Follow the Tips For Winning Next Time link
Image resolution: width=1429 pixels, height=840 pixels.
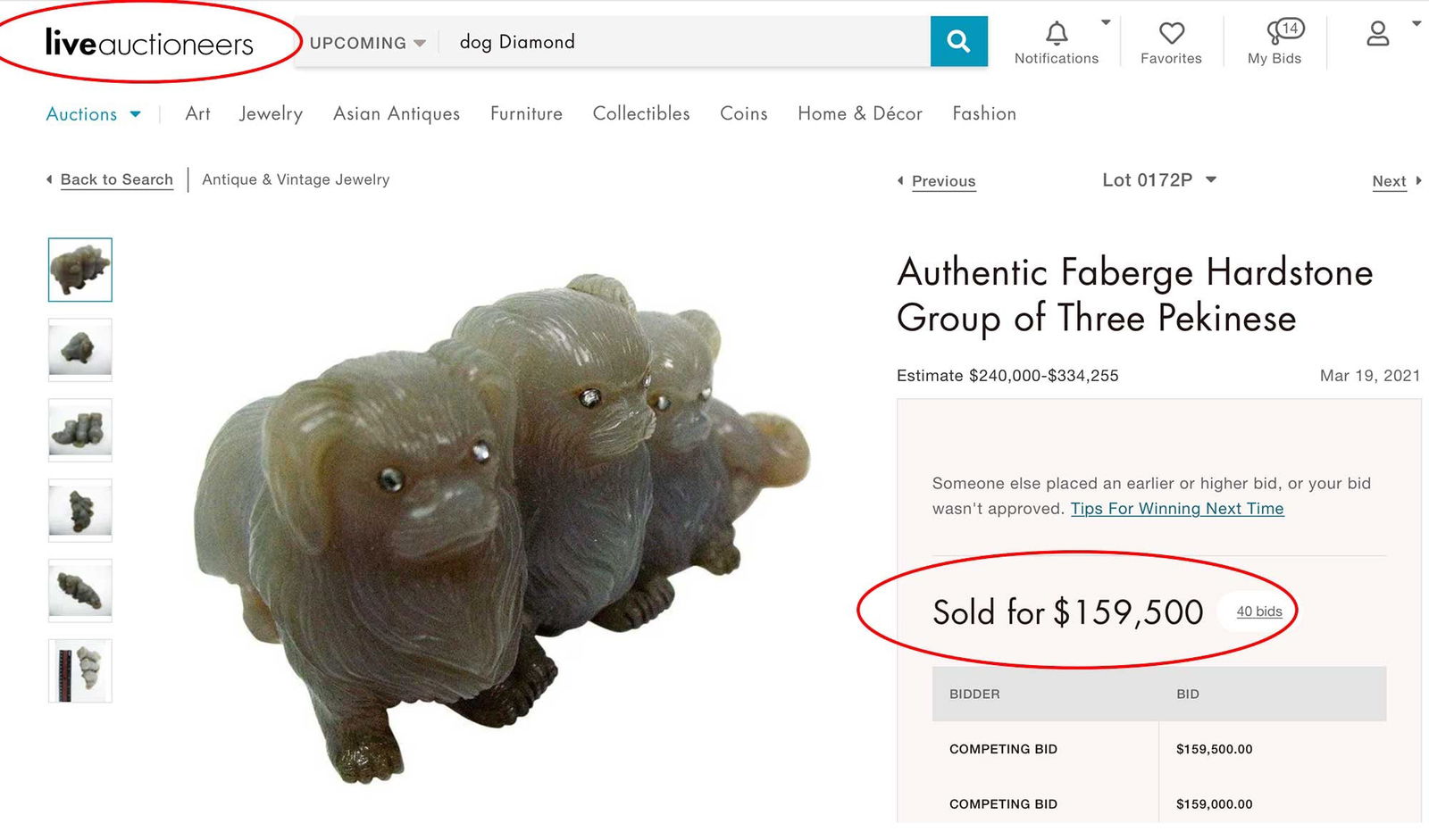[1176, 508]
